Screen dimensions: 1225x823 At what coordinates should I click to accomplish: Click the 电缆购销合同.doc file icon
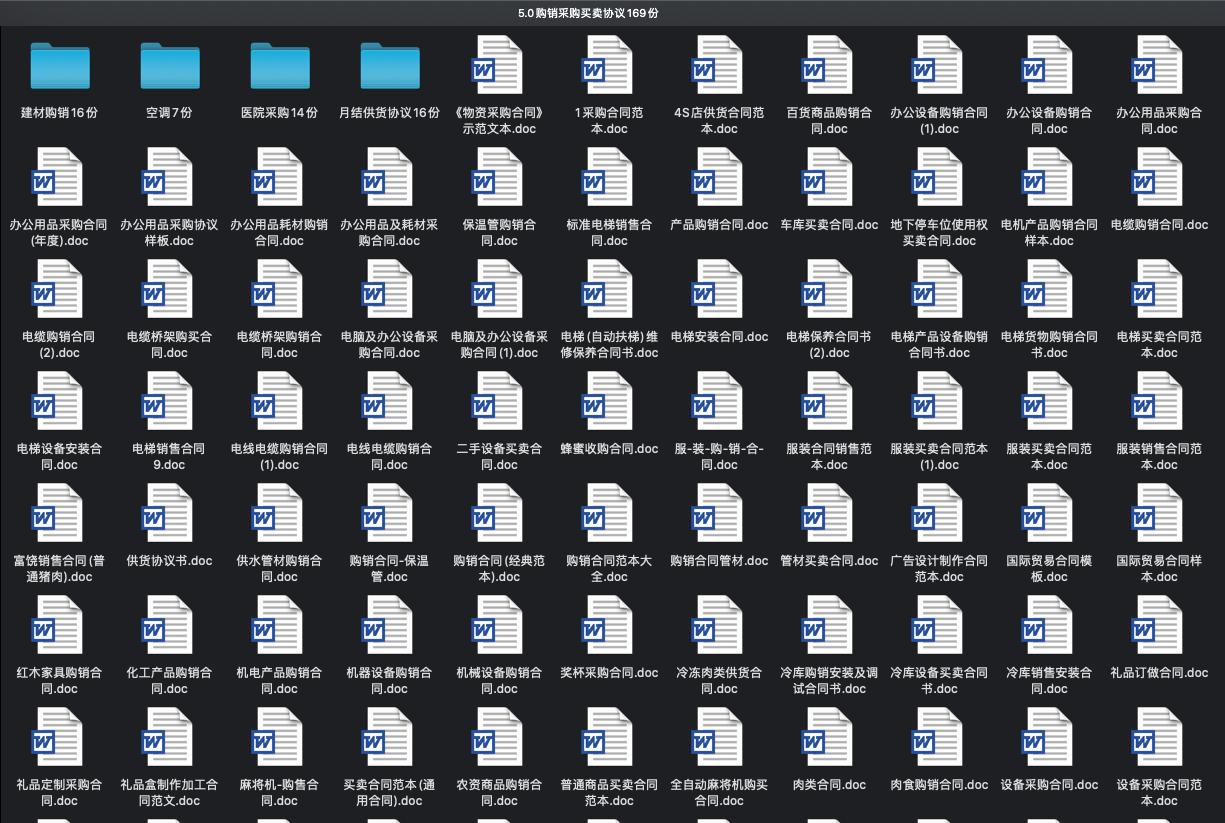[x=1159, y=178]
